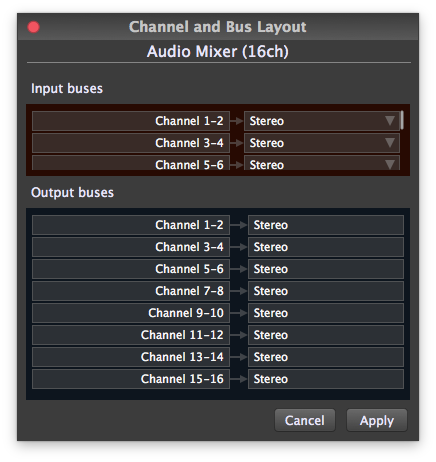Open the input Channel 3-4 Stereo dropdown
The width and height of the screenshot is (436, 462).
pos(322,143)
